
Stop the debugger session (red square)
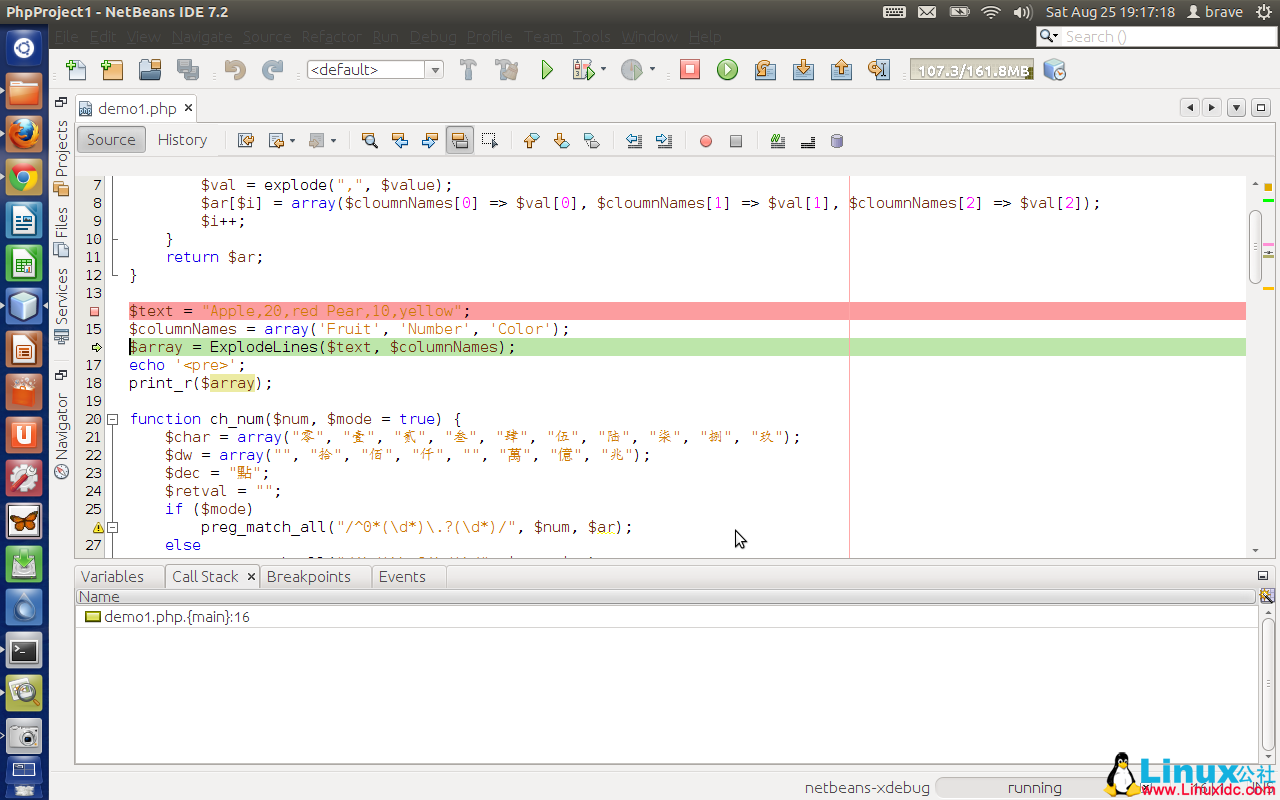[x=690, y=70]
